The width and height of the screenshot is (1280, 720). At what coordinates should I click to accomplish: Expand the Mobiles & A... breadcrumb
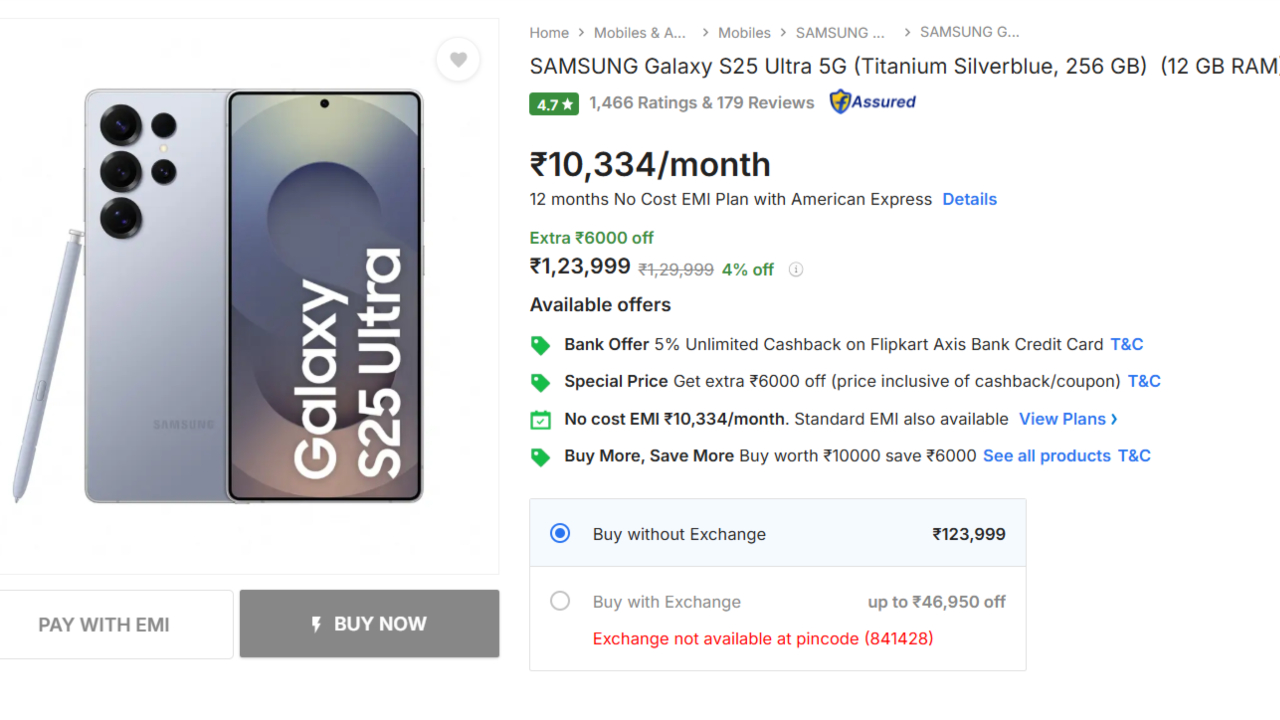click(640, 32)
